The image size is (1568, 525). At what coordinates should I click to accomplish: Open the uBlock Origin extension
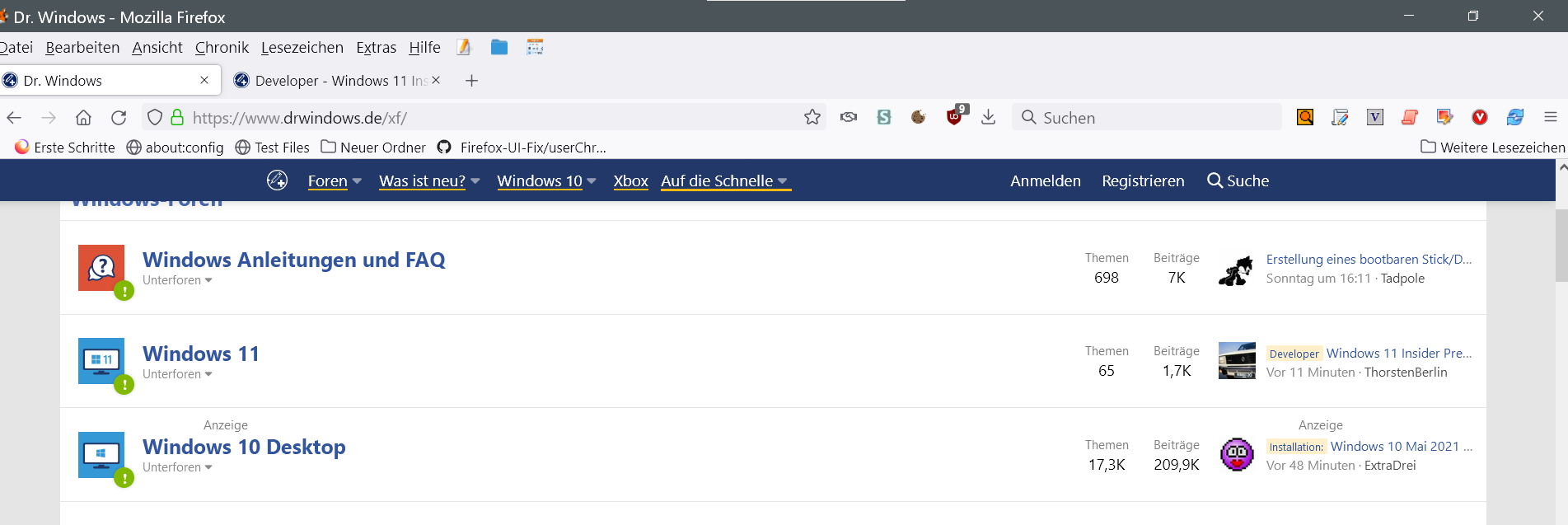pos(956,115)
